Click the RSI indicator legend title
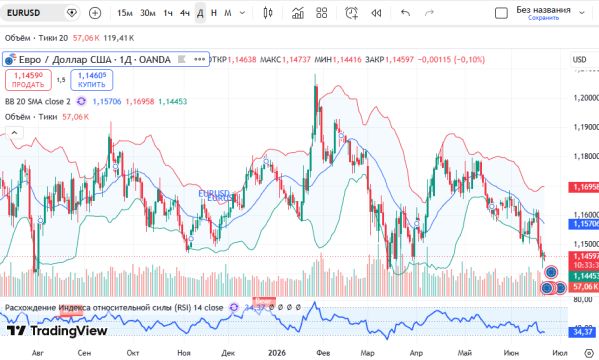The width and height of the screenshot is (599, 360). [x=114, y=308]
